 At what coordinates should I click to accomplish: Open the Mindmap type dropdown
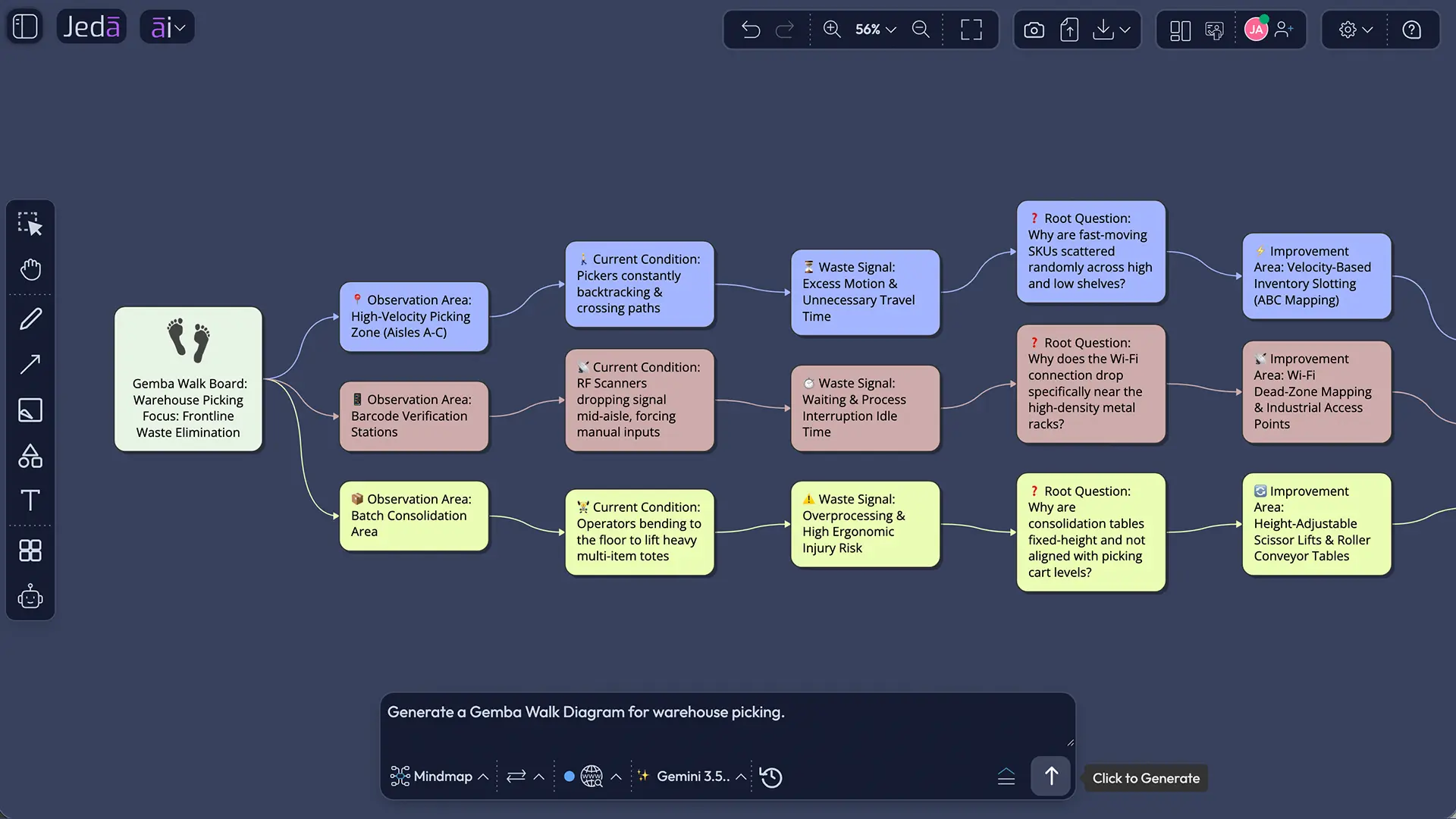439,777
